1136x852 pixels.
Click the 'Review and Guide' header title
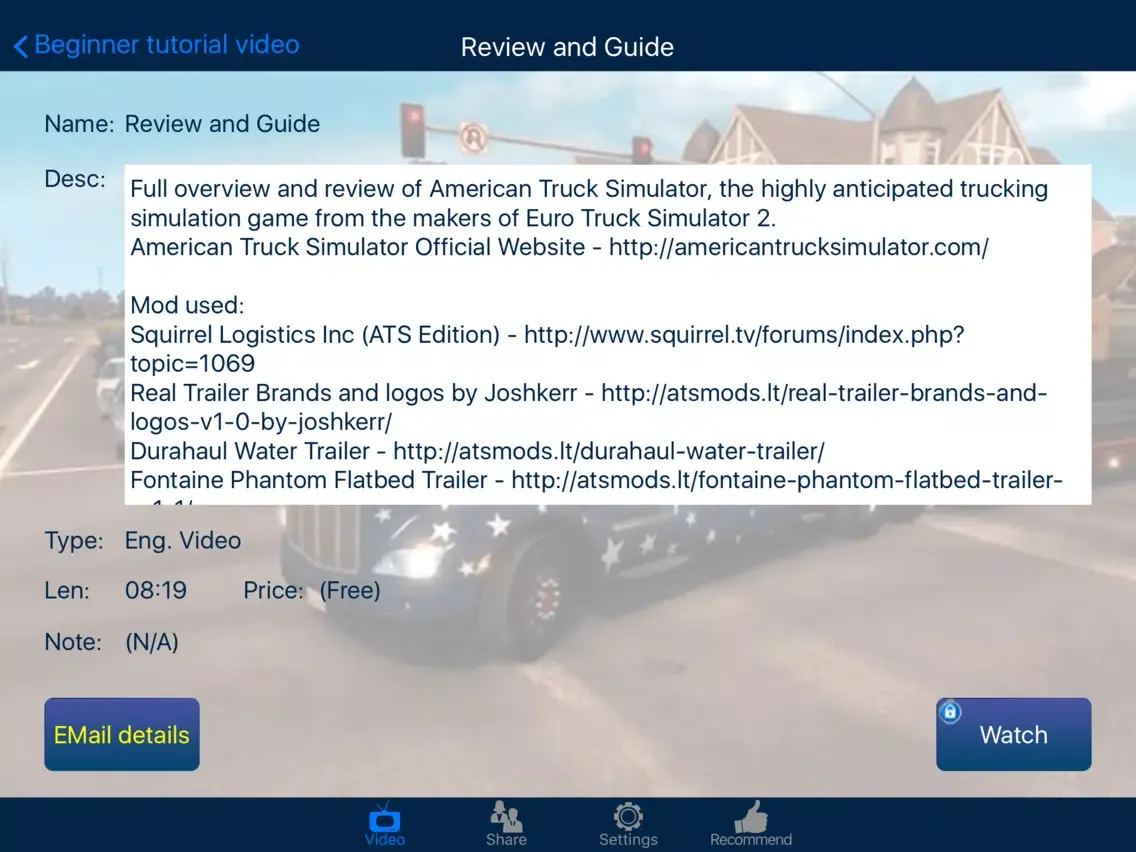[567, 47]
